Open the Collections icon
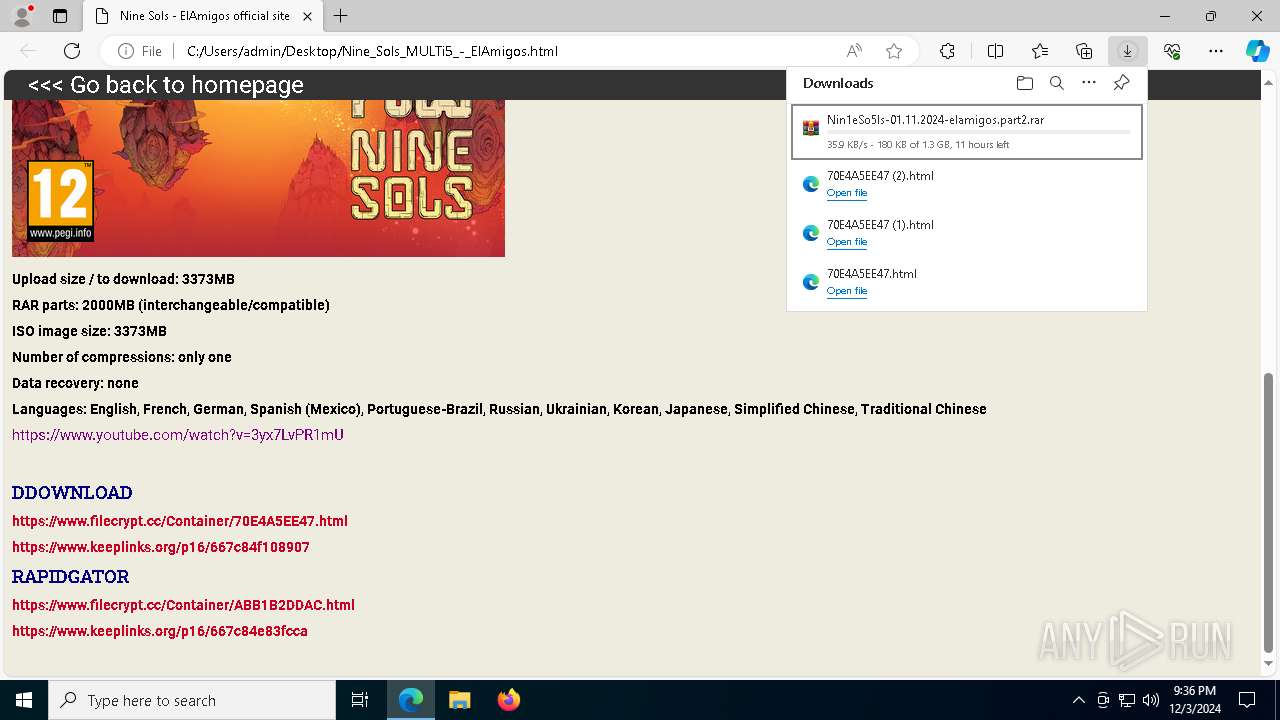Viewport: 1280px width, 720px height. [1084, 51]
